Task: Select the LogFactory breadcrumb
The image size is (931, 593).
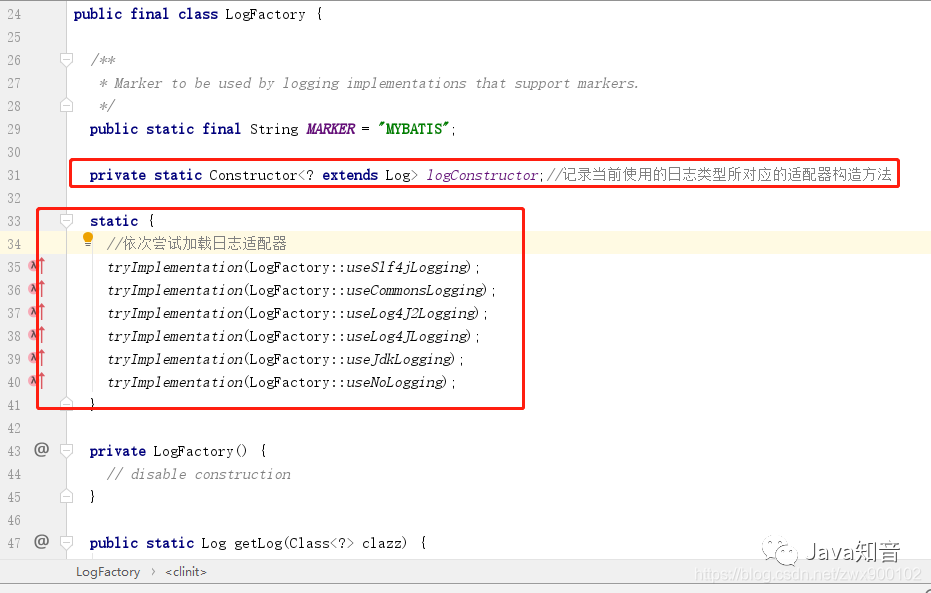Action: tap(108, 572)
